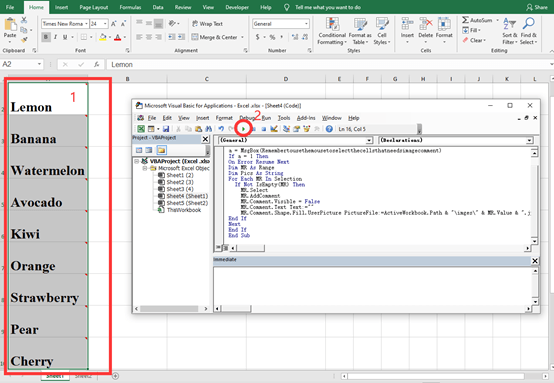The height and width of the screenshot is (383, 554).
Task: Increase font size with the larger A icon
Action: (113, 24)
